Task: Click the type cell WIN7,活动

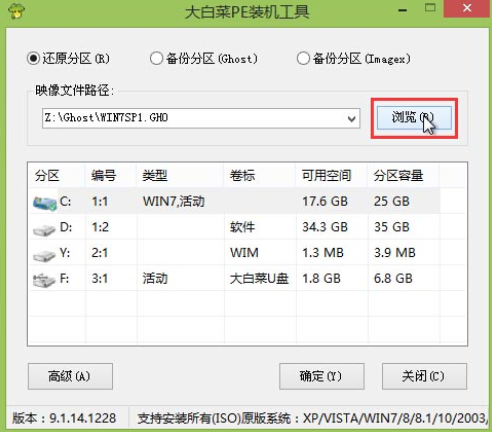Action: coord(174,201)
